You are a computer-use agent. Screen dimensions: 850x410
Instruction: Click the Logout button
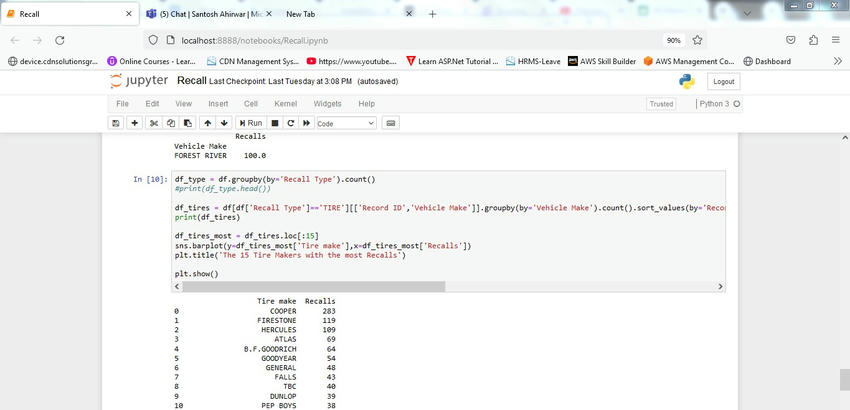click(723, 81)
